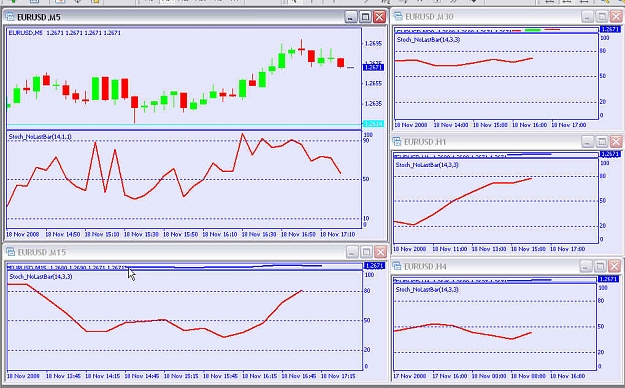Close the EURUSD,M30 chart window

click(616, 16)
